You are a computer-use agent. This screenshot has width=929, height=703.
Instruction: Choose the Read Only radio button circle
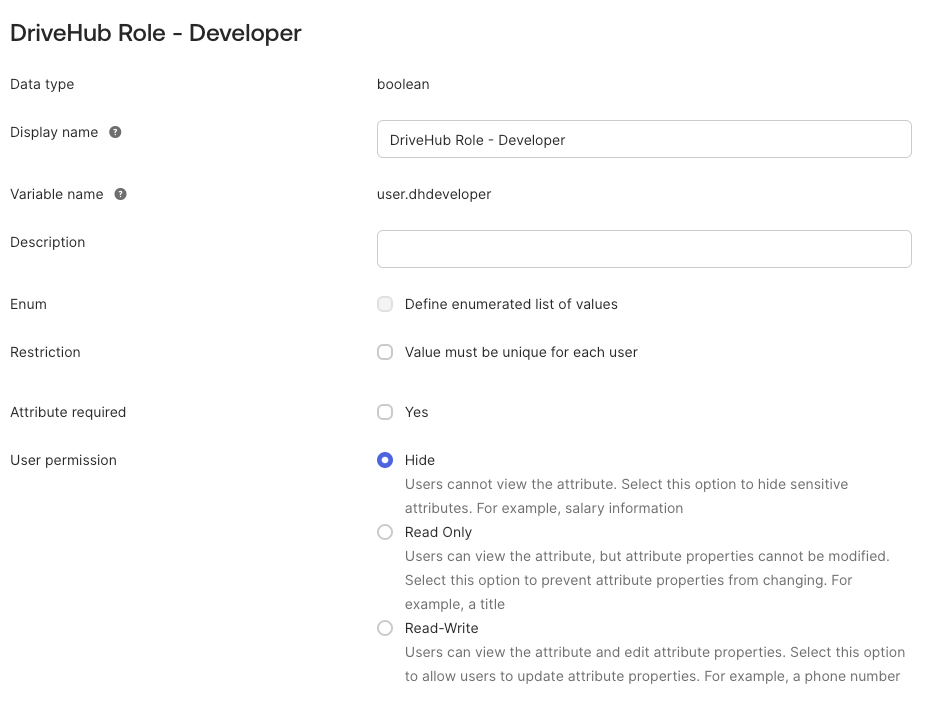tap(385, 532)
